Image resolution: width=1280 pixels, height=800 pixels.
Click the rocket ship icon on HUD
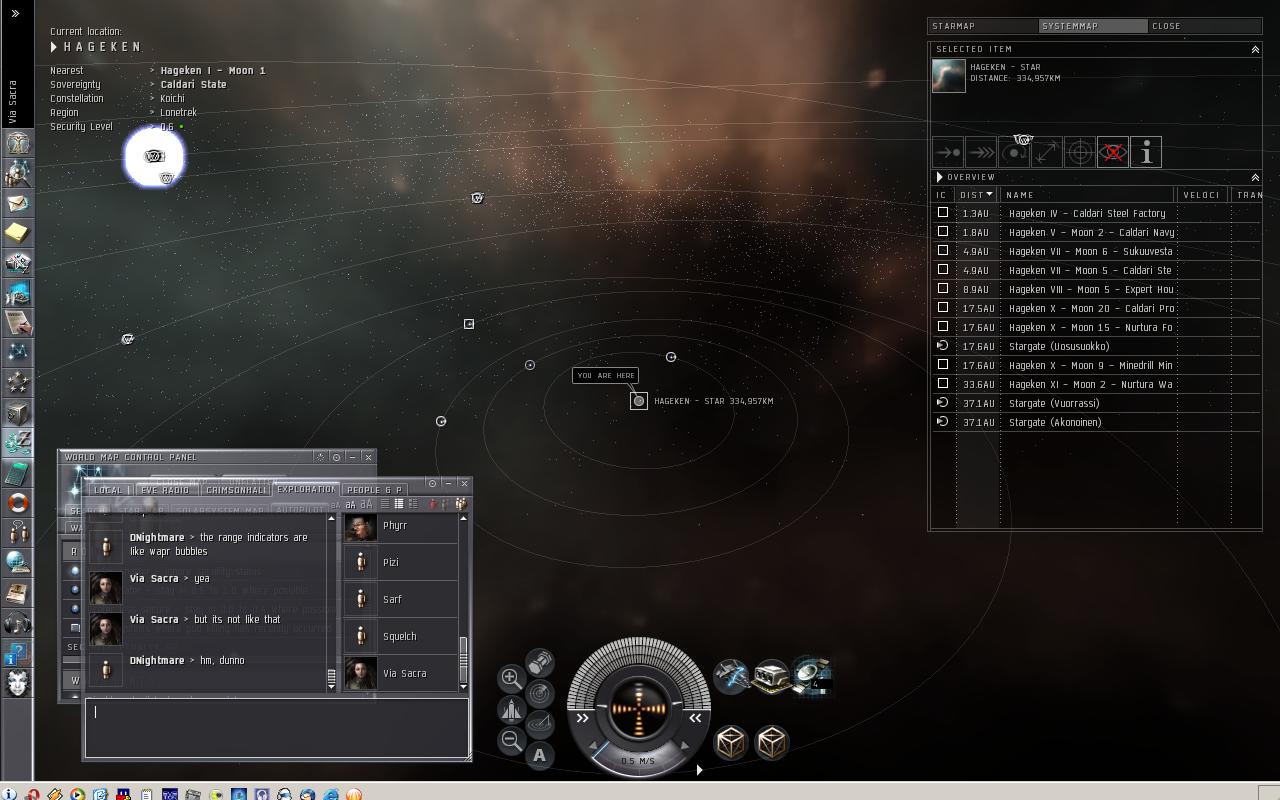point(510,709)
